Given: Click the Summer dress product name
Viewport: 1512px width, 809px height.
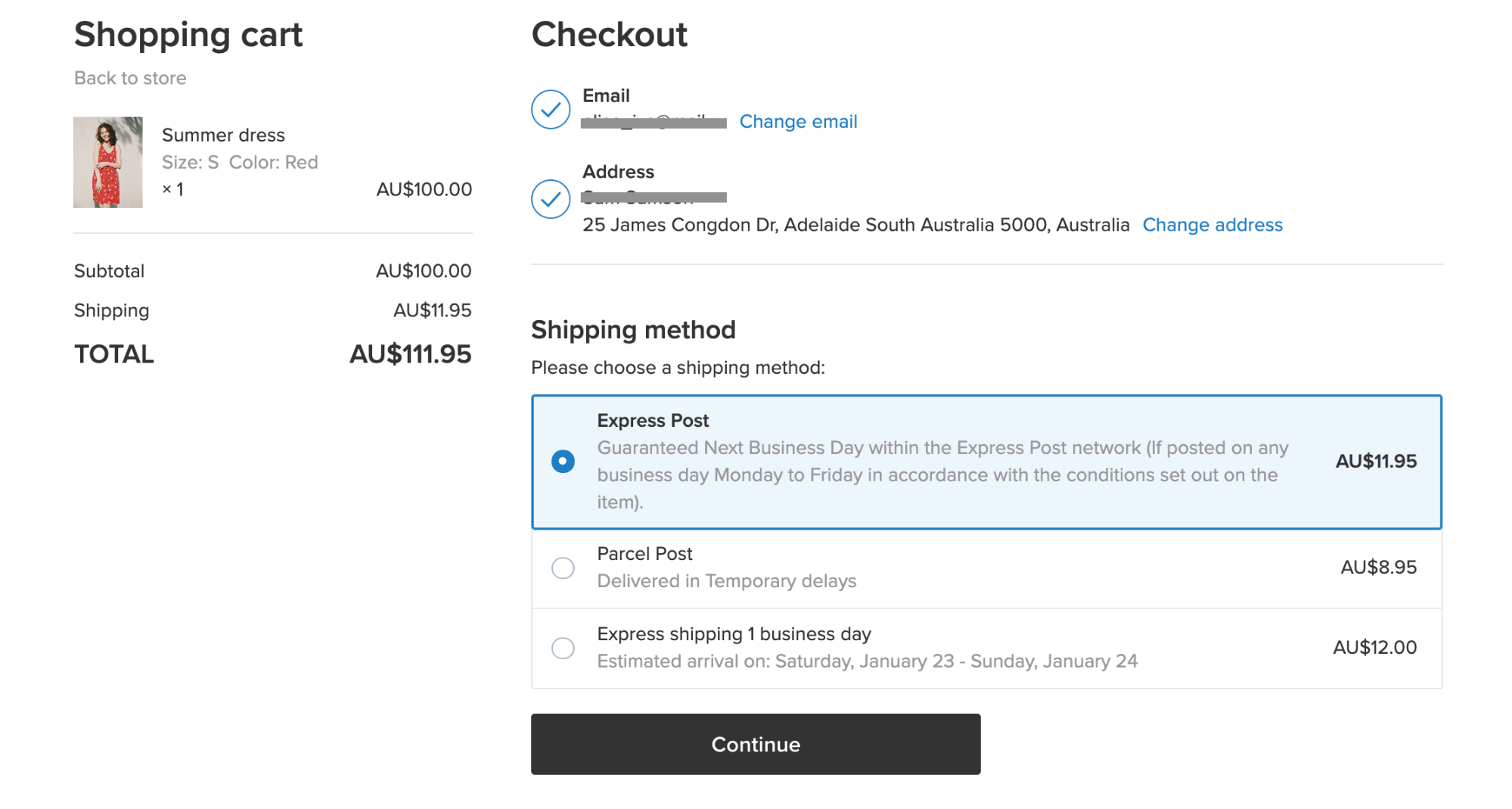Looking at the screenshot, I should click(223, 135).
